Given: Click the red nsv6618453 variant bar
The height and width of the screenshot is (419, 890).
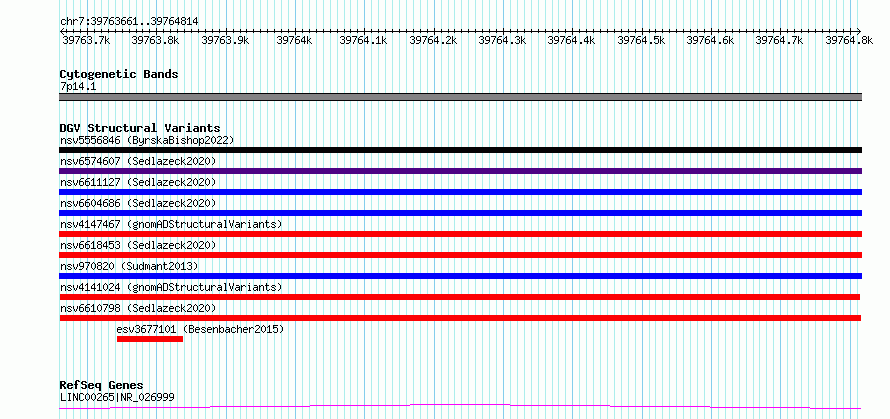Looking at the screenshot, I should pyautogui.click(x=460, y=255).
